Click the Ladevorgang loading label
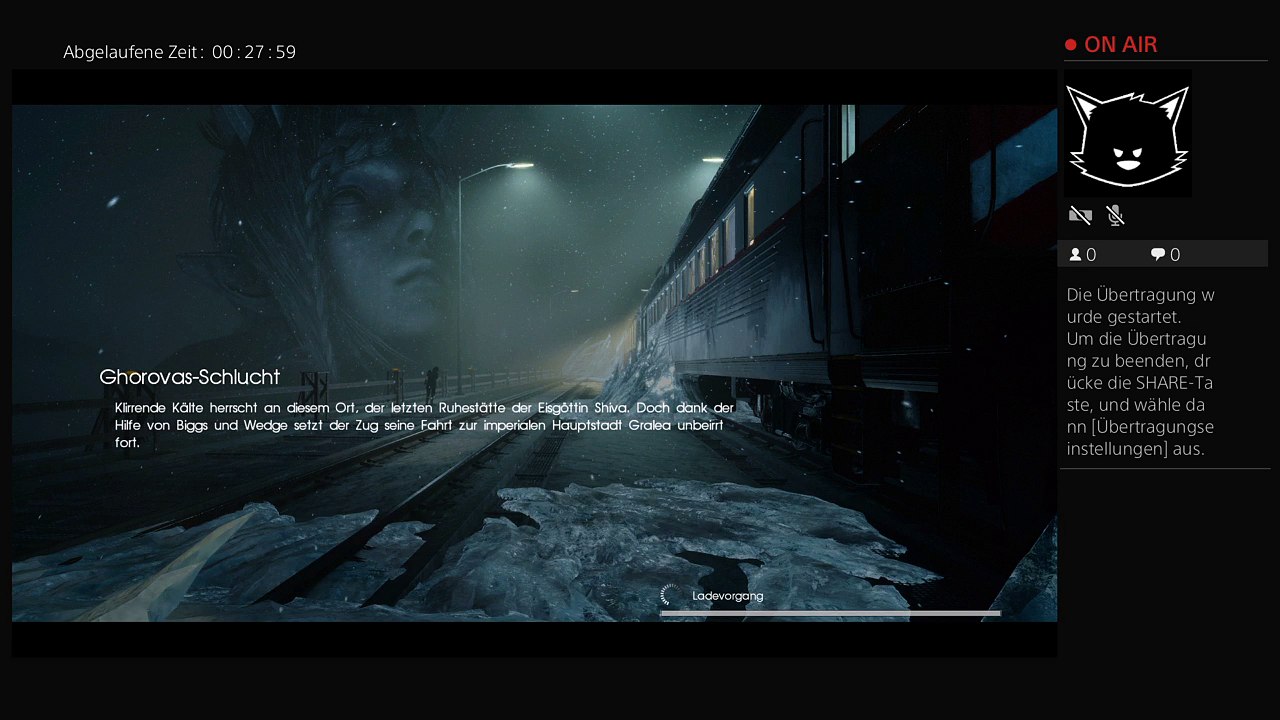1280x720 pixels. click(x=728, y=596)
